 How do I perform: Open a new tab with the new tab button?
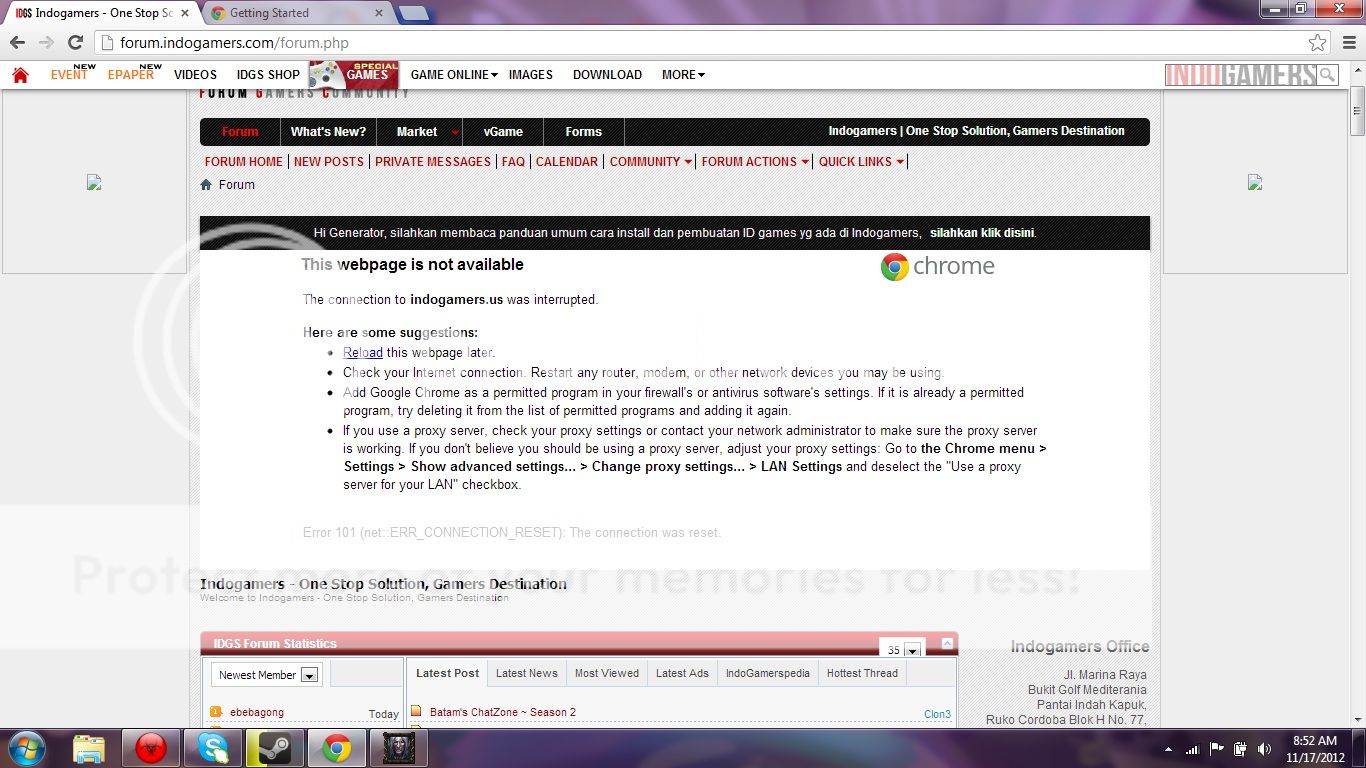click(413, 14)
